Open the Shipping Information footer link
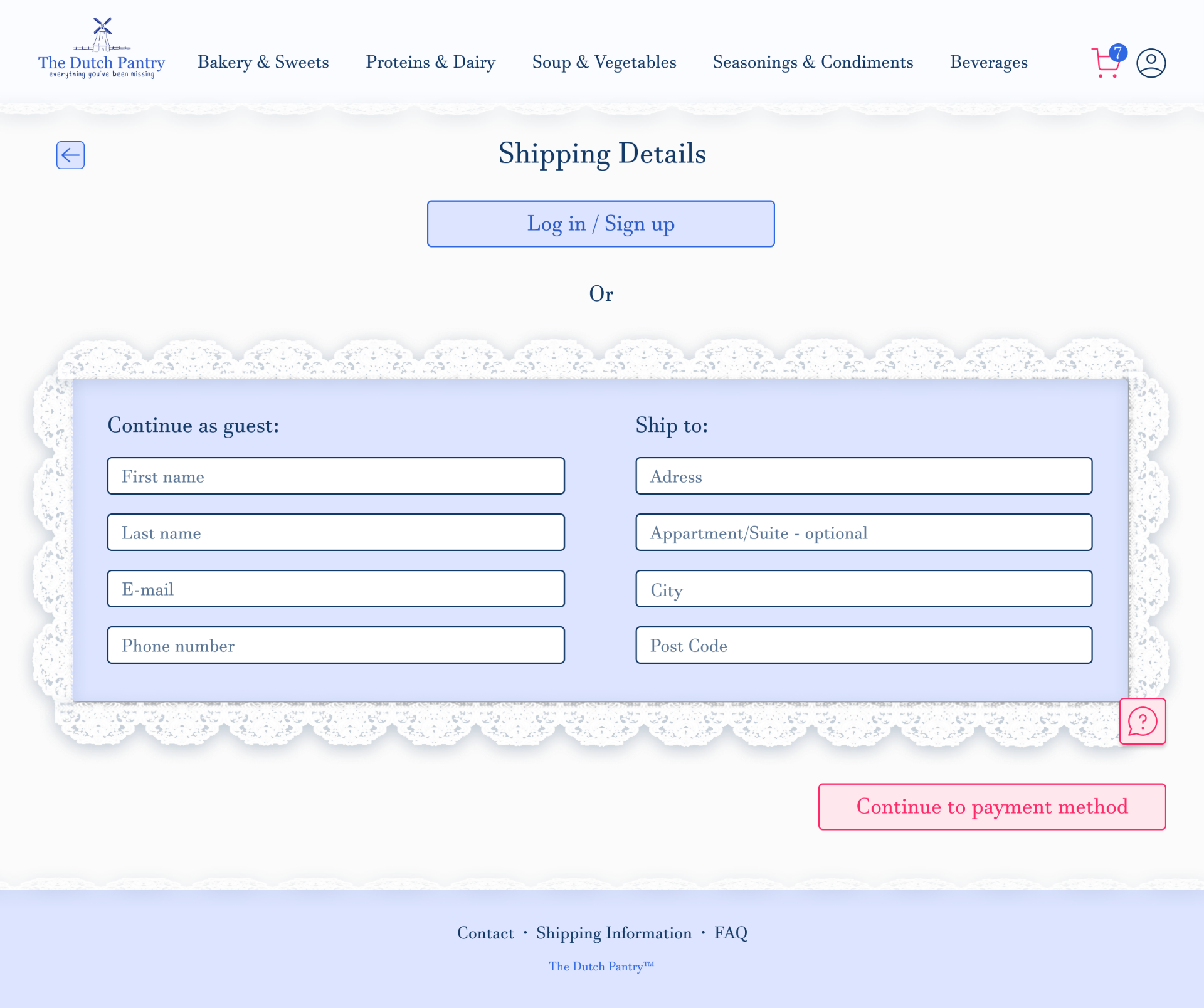 tap(613, 933)
